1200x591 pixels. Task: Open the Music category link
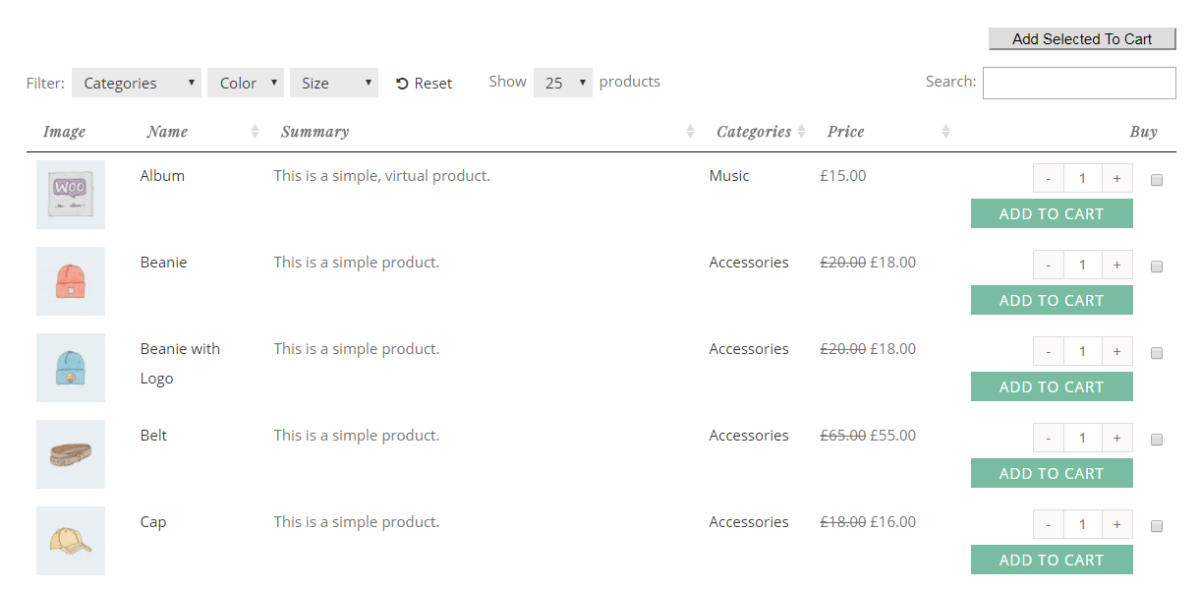pos(729,175)
